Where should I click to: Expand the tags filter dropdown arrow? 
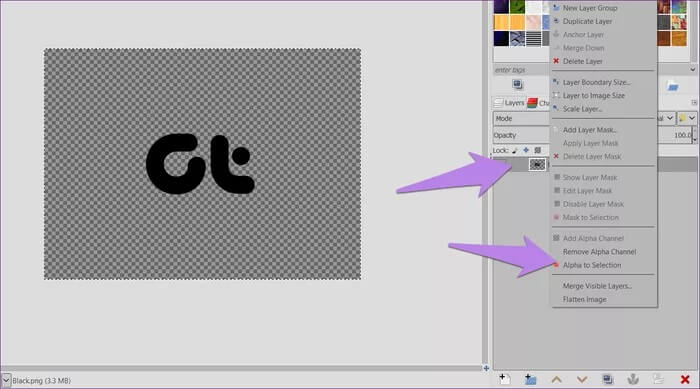693,70
